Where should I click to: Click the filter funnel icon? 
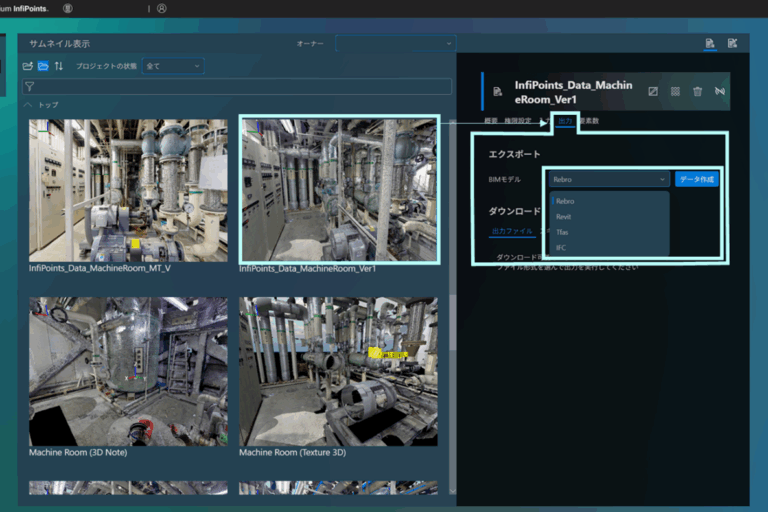pyautogui.click(x=29, y=88)
